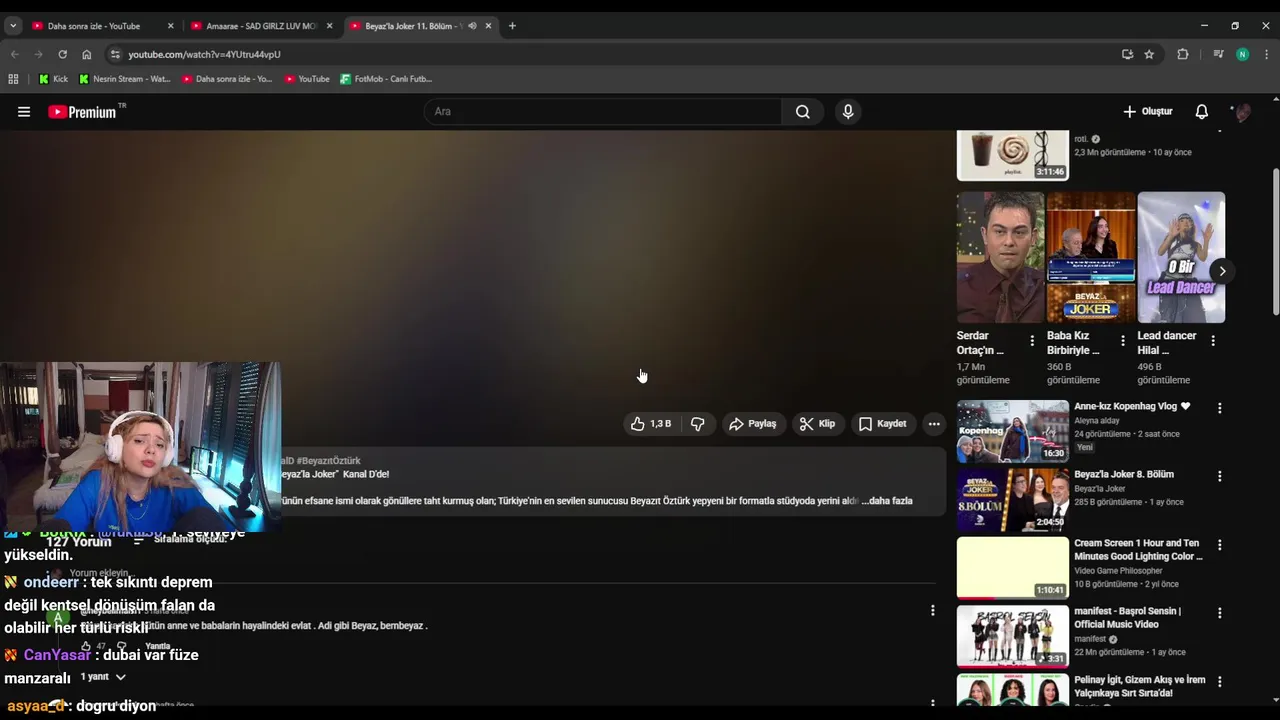This screenshot has height=720, width=1280.
Task: Click the search magnifier button
Action: click(803, 112)
